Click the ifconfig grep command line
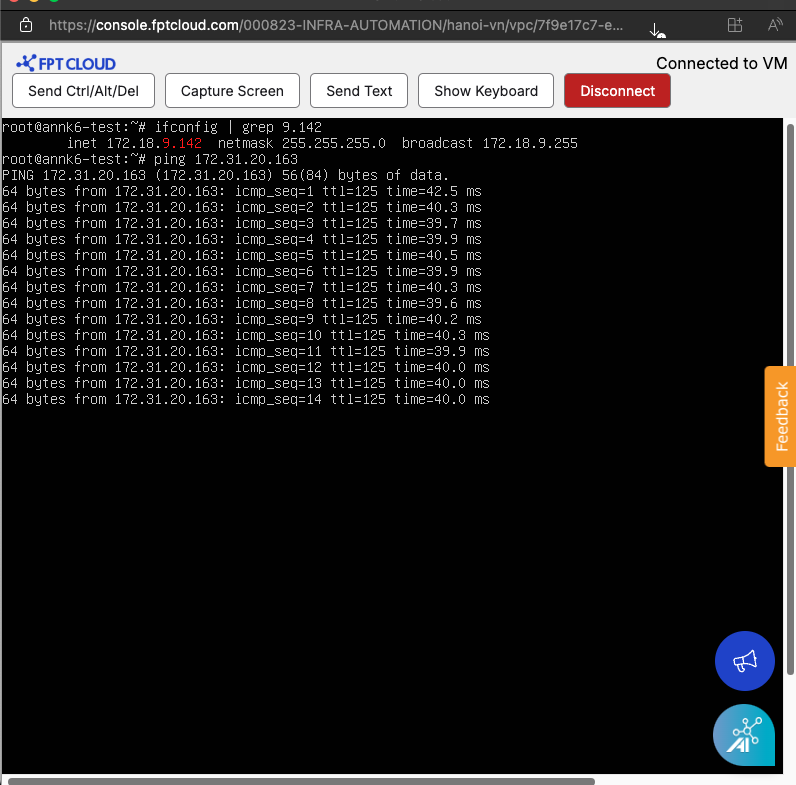This screenshot has width=796, height=785. 162,127
